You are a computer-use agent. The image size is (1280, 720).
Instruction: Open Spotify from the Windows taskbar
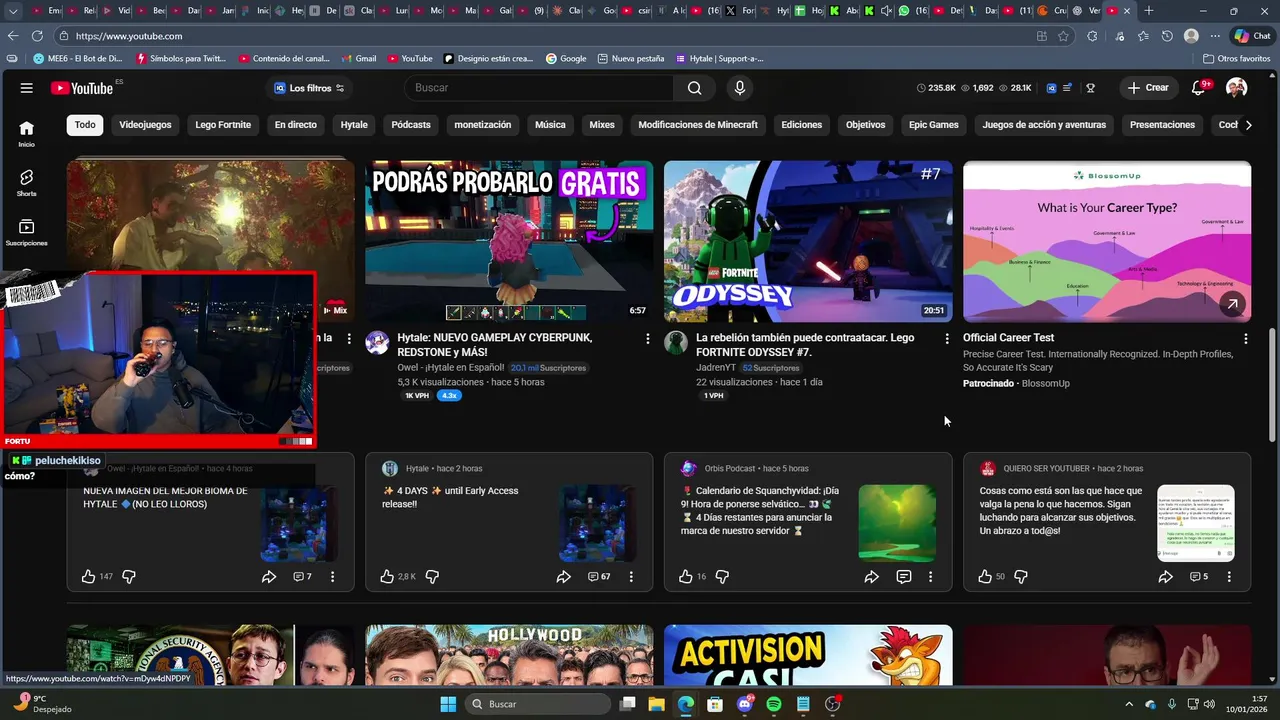click(773, 704)
